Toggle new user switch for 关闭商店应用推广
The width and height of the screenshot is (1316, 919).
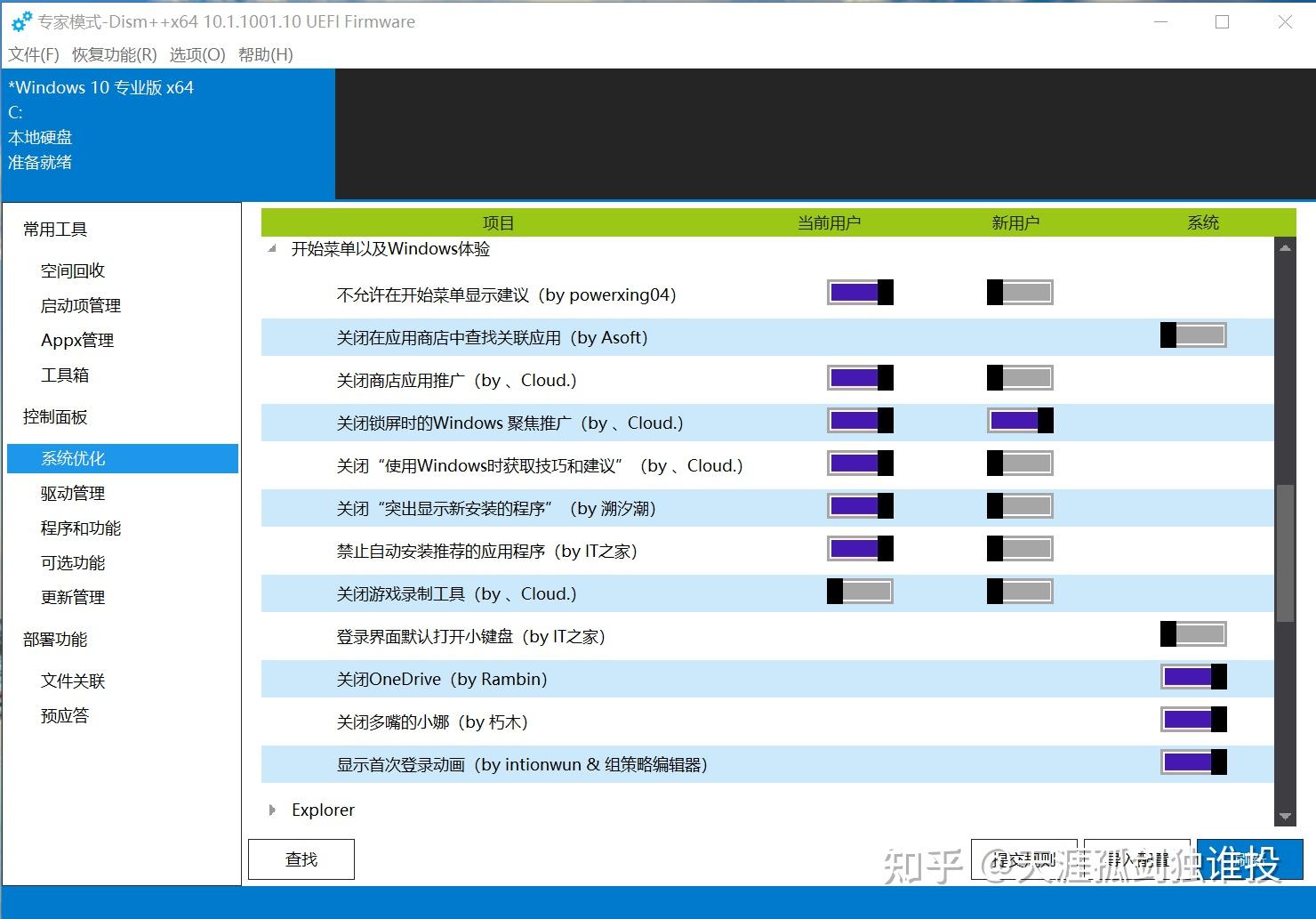(1020, 378)
